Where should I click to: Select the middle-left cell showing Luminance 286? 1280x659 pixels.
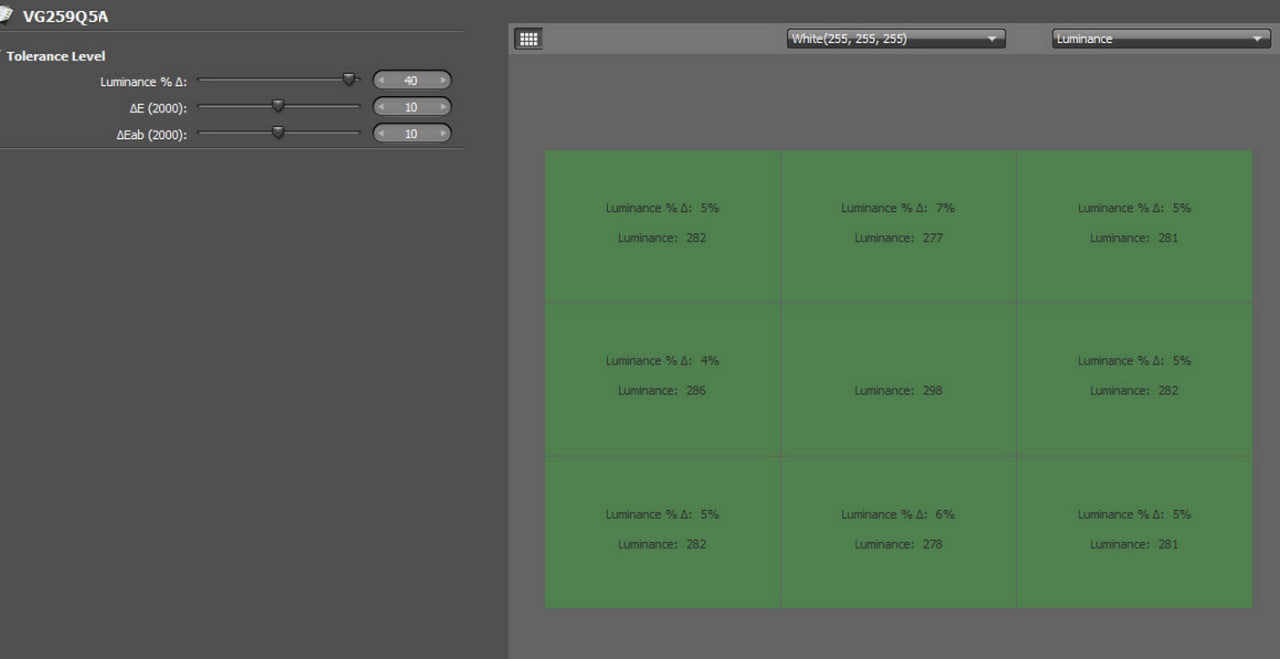(662, 380)
